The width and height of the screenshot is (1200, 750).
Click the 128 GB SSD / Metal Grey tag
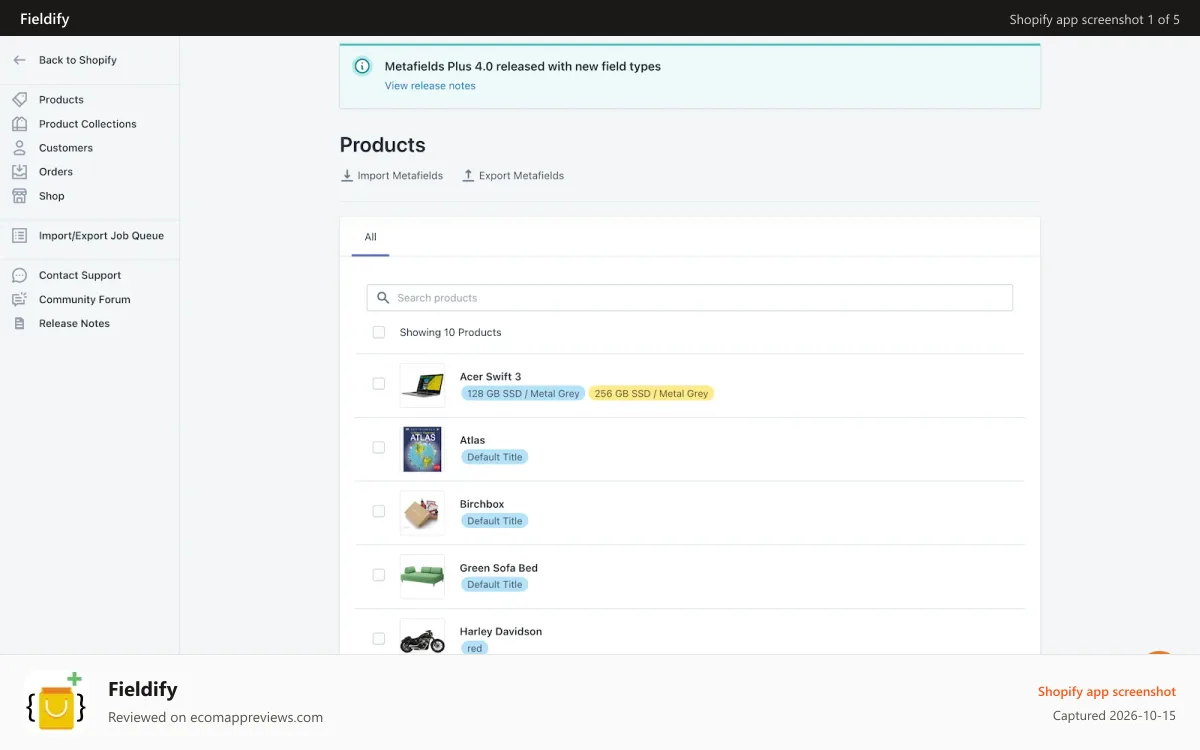coord(523,394)
